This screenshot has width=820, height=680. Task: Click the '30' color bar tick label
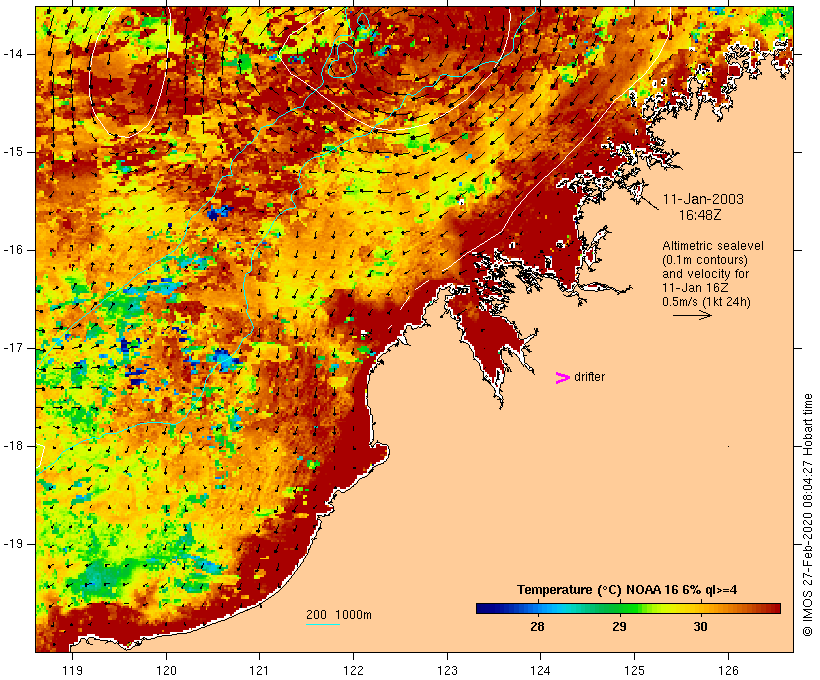[700, 626]
